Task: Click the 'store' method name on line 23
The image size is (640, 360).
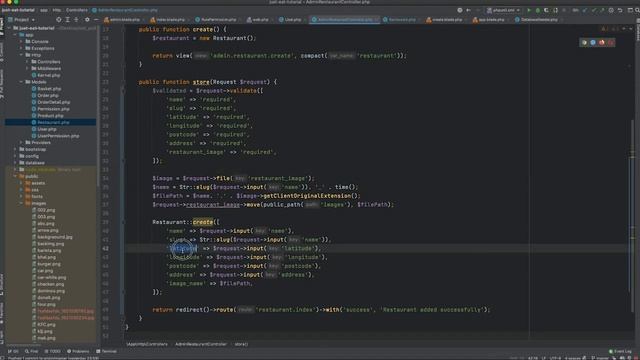Action: point(201,82)
